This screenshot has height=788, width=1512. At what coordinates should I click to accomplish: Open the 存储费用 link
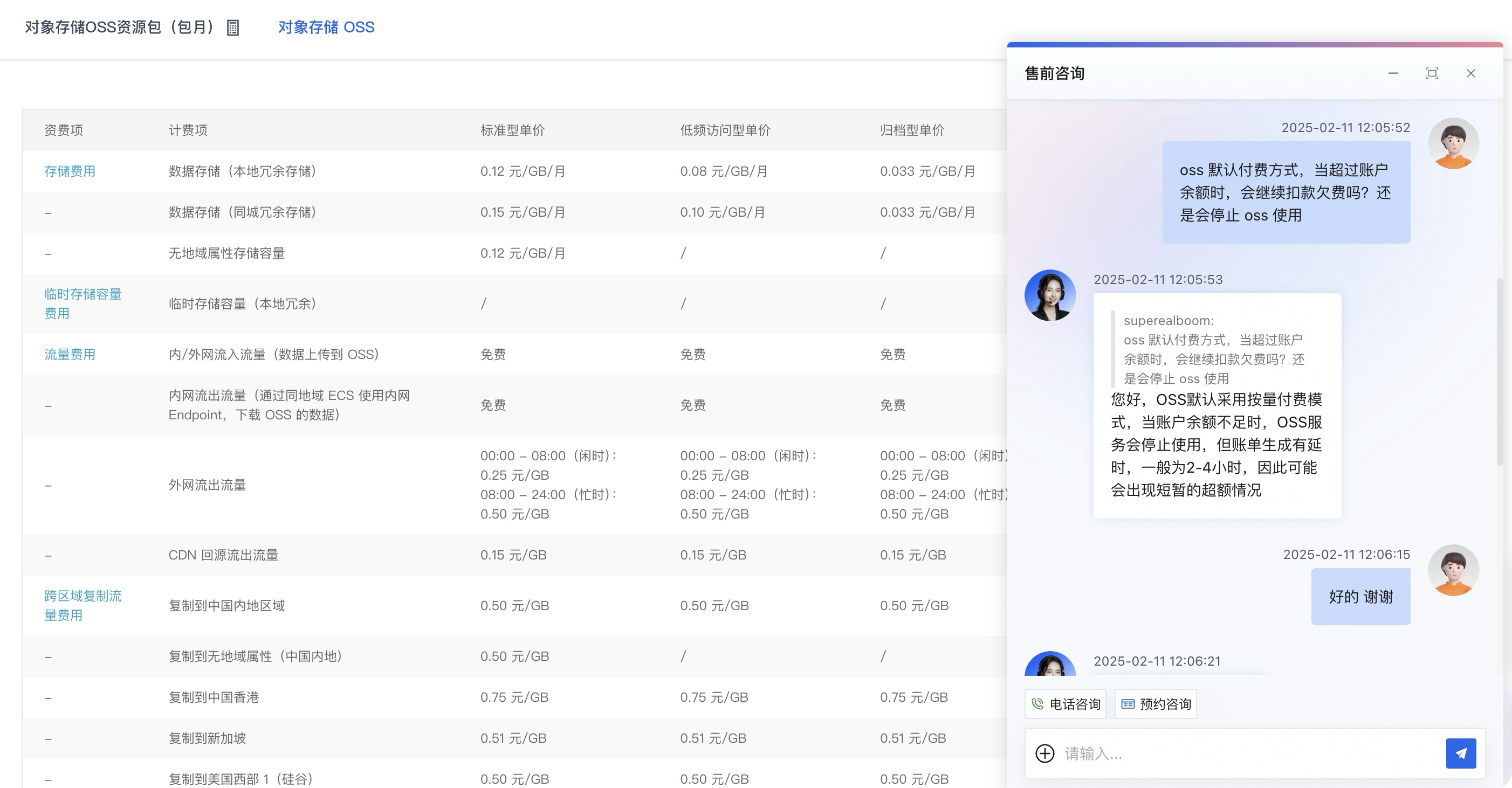coord(70,171)
